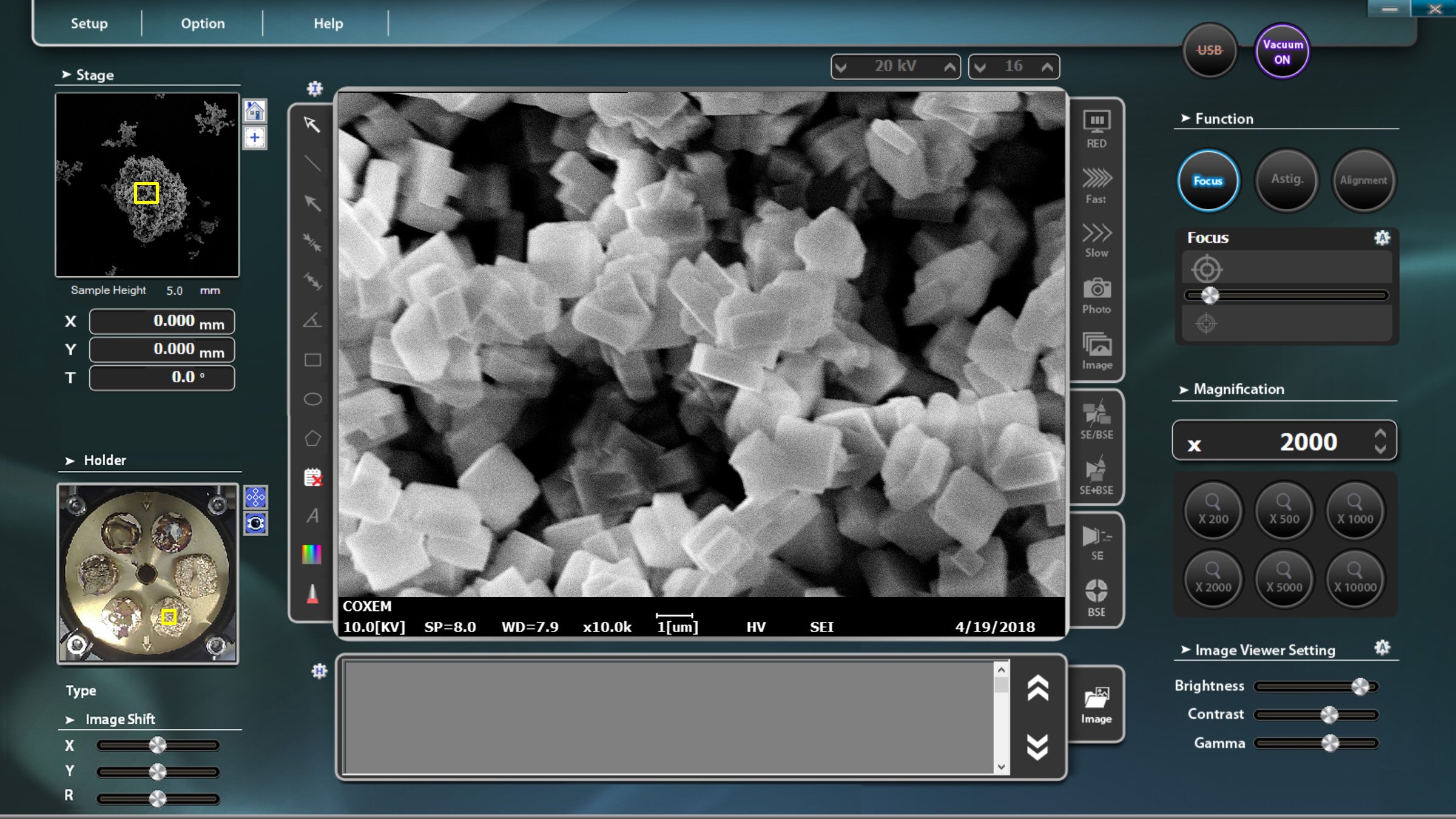Decrease the spot size 16 with down arrow
Screen dimensions: 1456x819
click(980, 67)
